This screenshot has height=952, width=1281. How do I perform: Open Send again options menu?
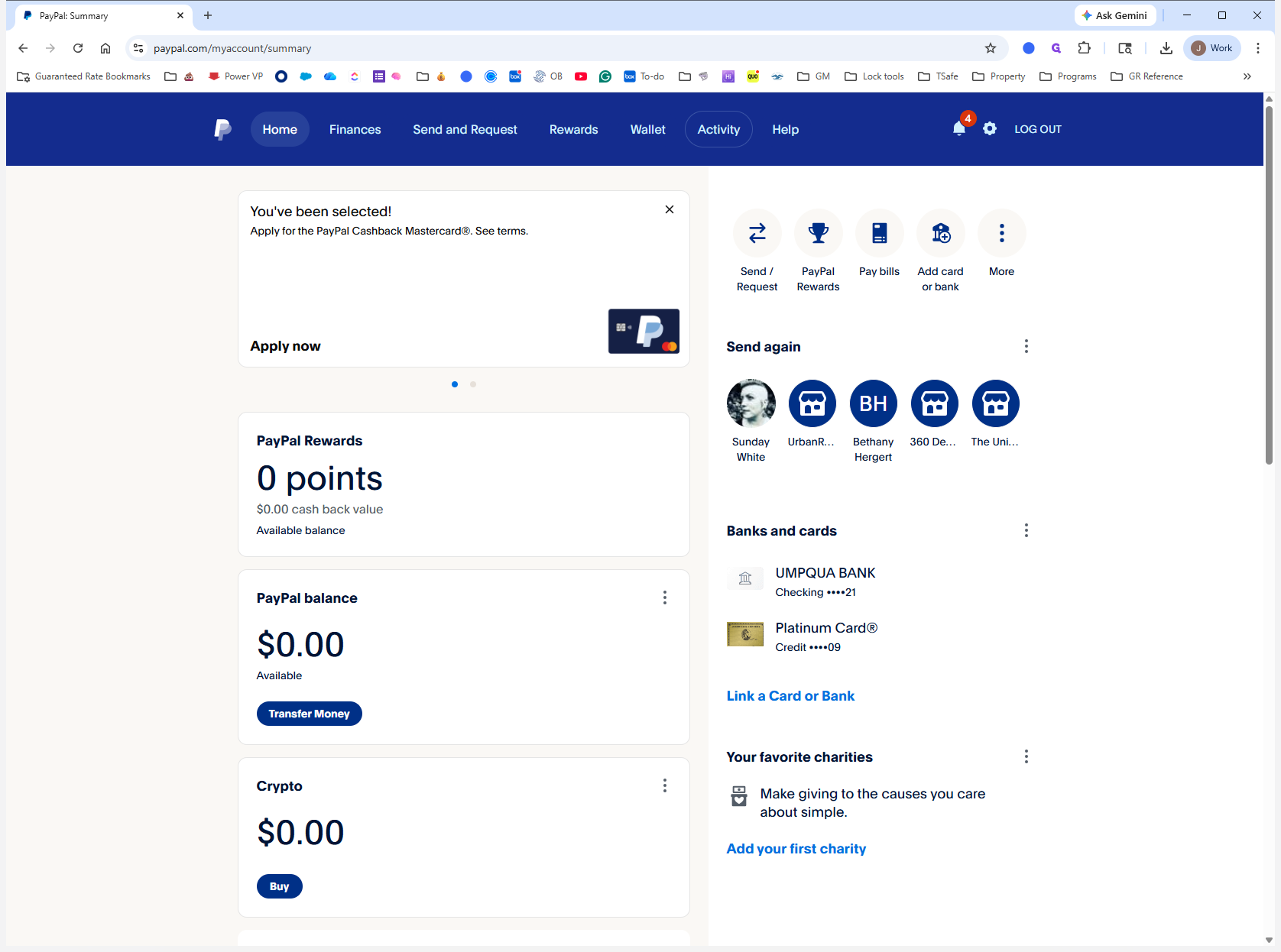coord(1026,346)
